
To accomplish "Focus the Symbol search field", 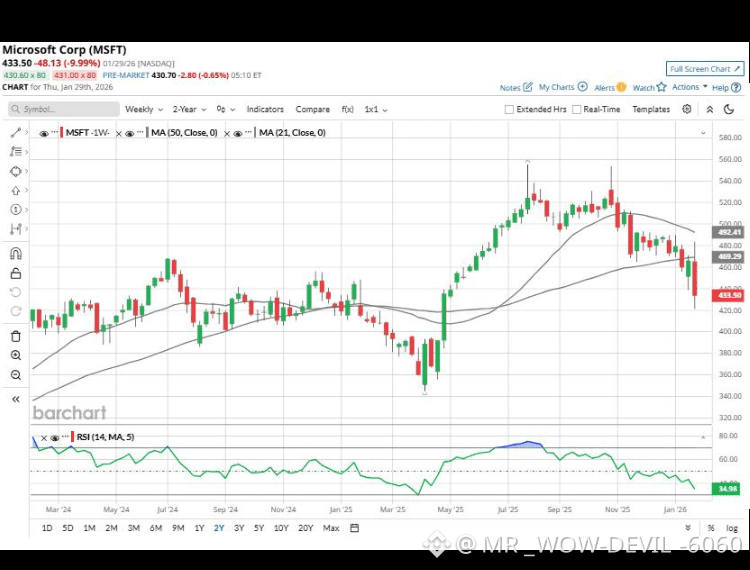I will tap(64, 109).
